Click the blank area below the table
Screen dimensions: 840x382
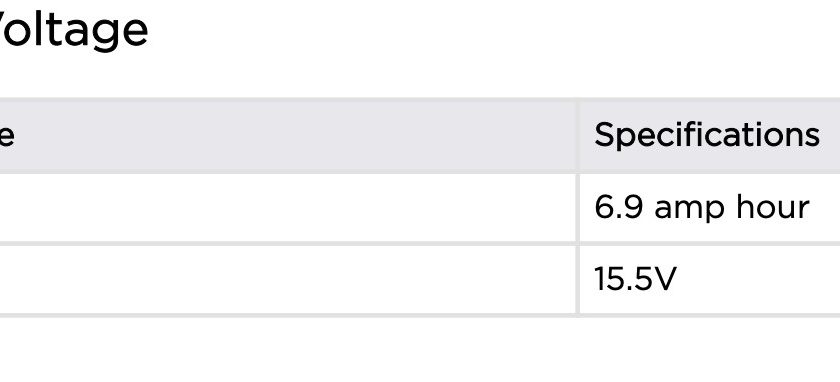(420, 350)
